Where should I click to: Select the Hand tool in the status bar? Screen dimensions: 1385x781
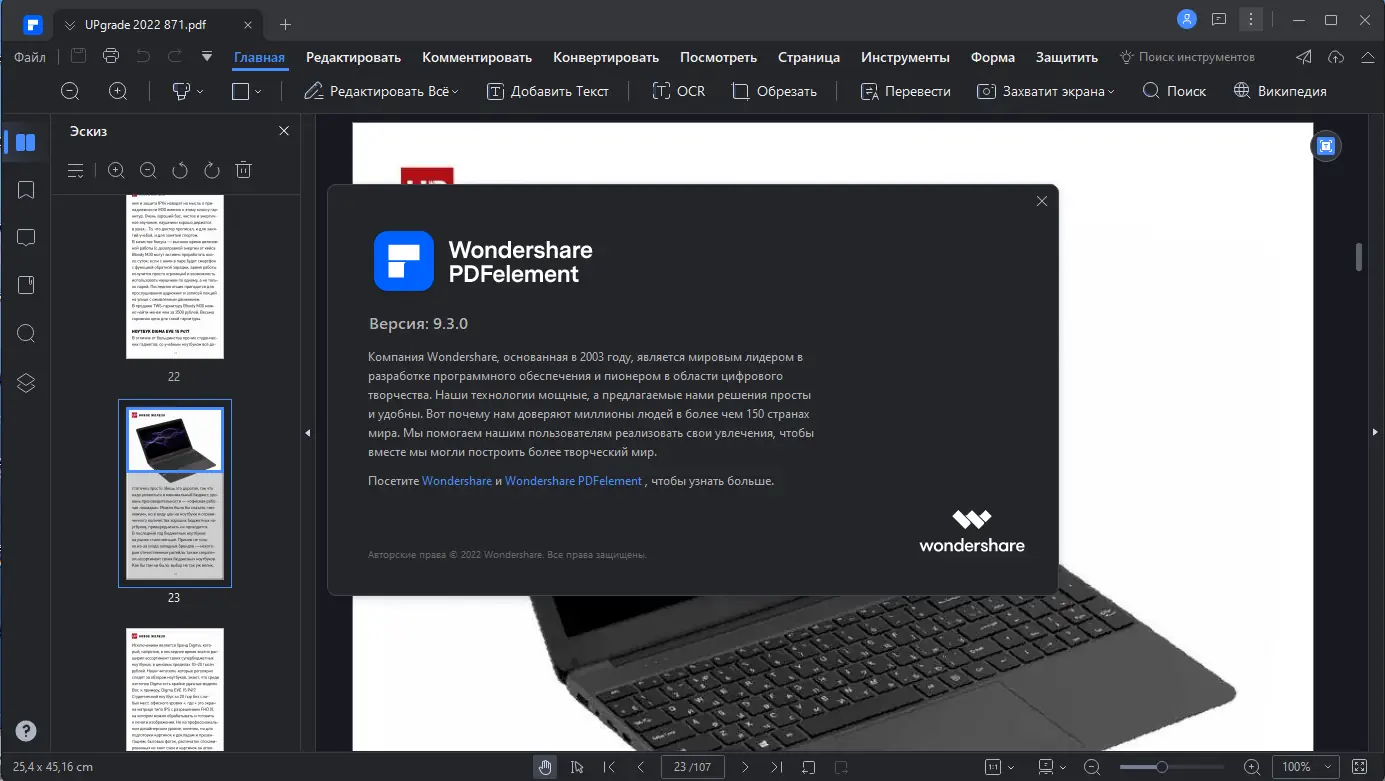click(545, 766)
